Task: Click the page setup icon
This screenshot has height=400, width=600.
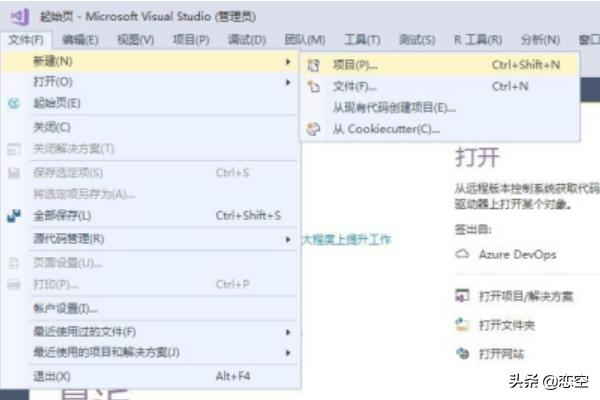Action: [x=14, y=263]
